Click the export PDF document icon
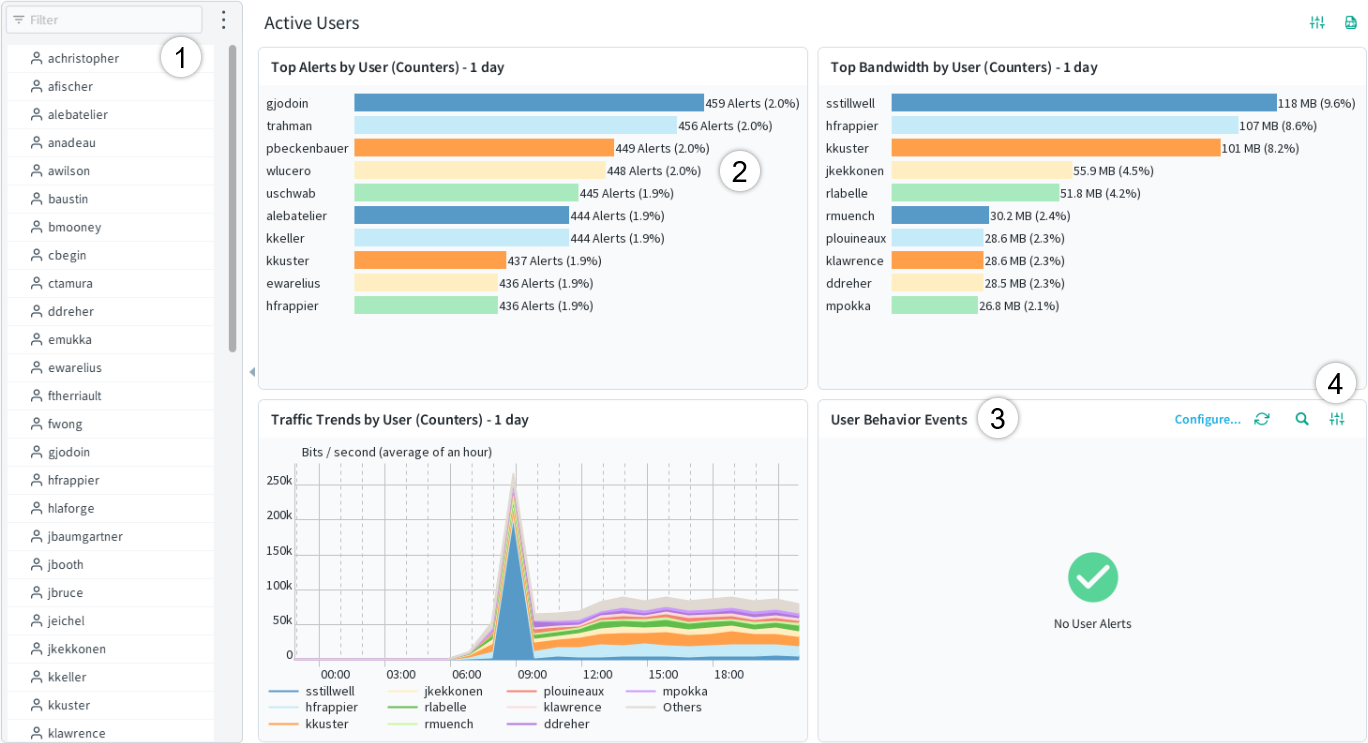The width and height of the screenshot is (1368, 743). coord(1351,23)
